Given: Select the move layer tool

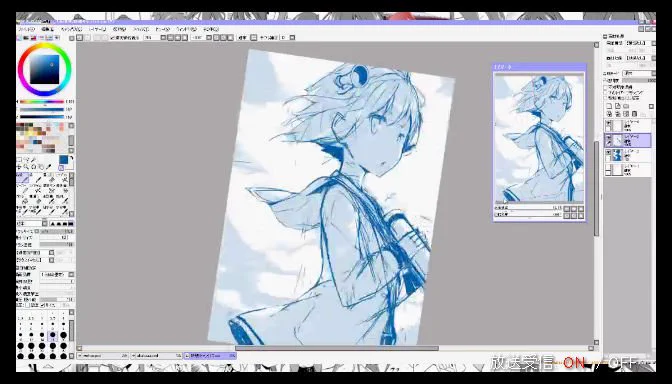Looking at the screenshot, I should 19,167.
